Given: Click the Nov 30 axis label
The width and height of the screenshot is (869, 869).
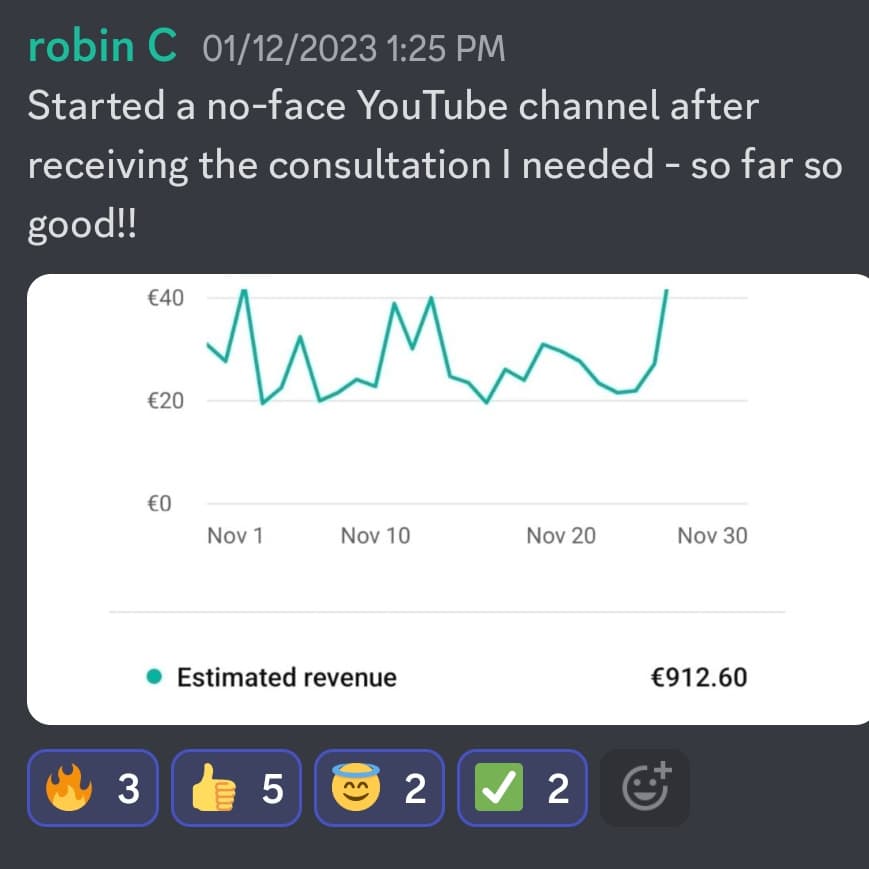Looking at the screenshot, I should coord(712,536).
